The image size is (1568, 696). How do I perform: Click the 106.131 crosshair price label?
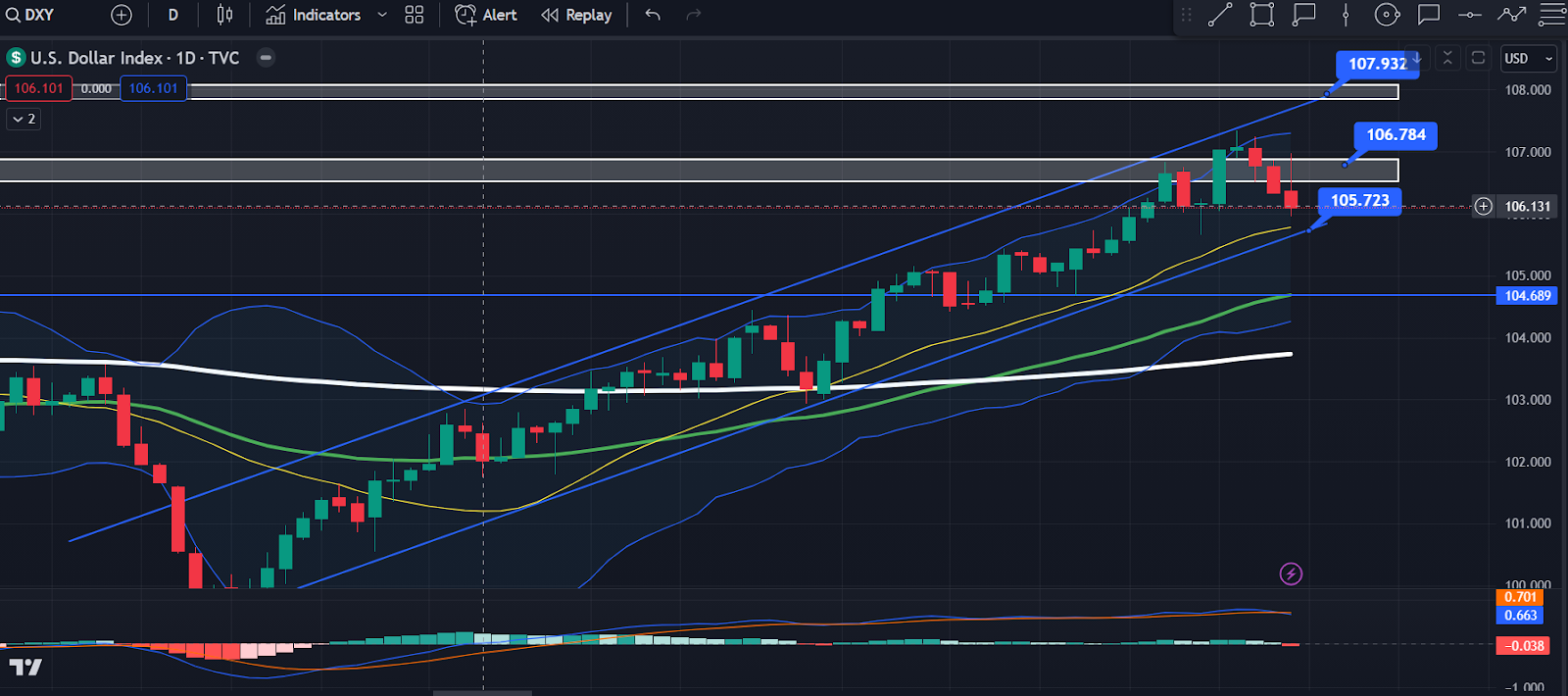coord(1528,206)
